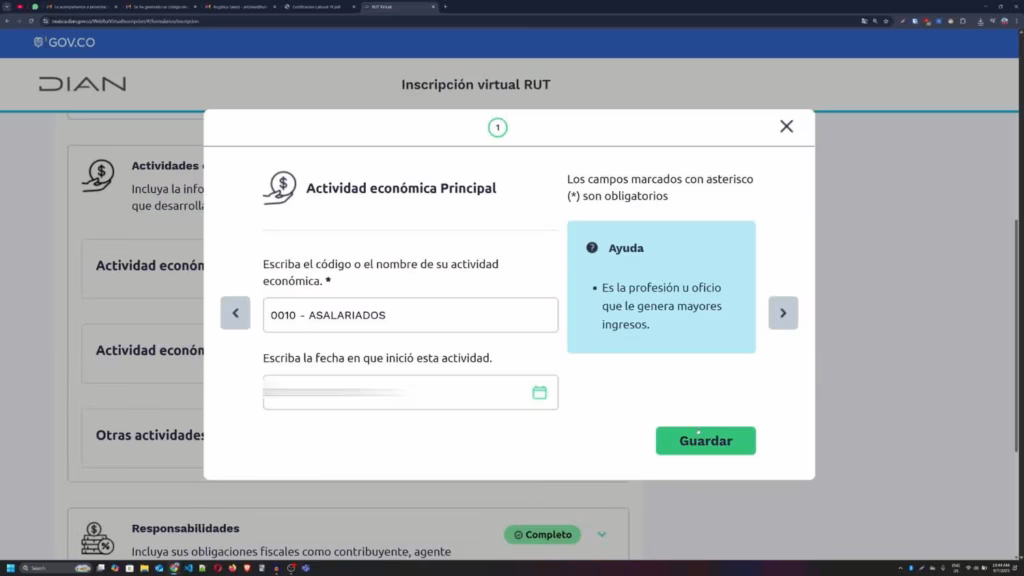Click the activity start date field

tap(410, 392)
